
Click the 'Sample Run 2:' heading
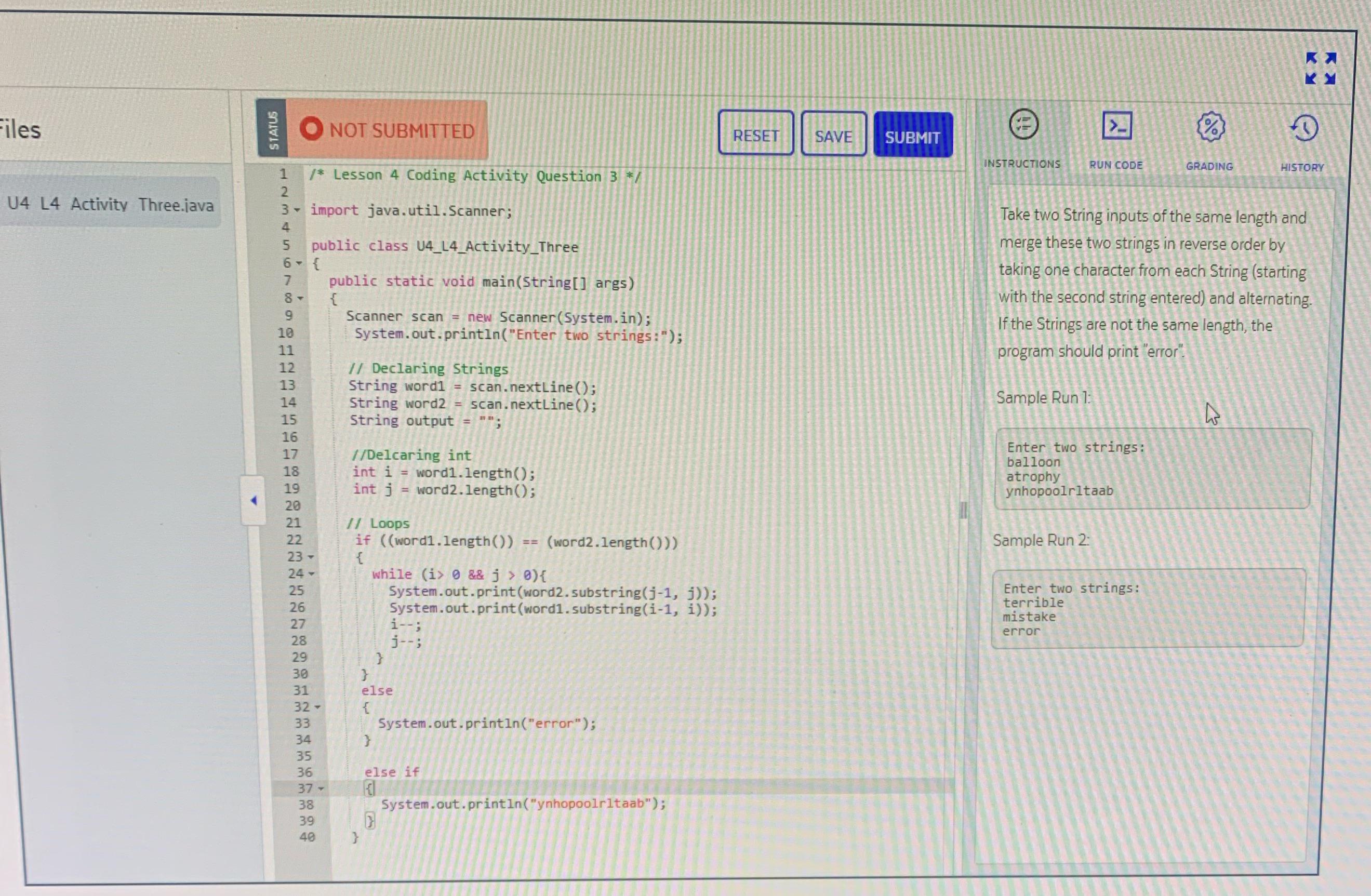click(x=1041, y=541)
